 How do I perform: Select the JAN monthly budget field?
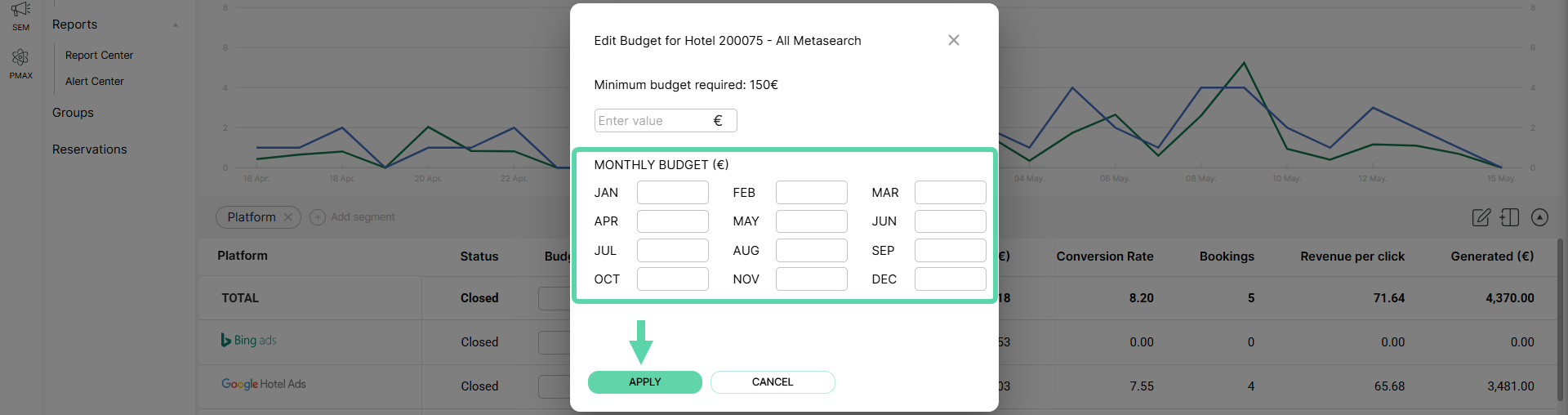point(673,193)
